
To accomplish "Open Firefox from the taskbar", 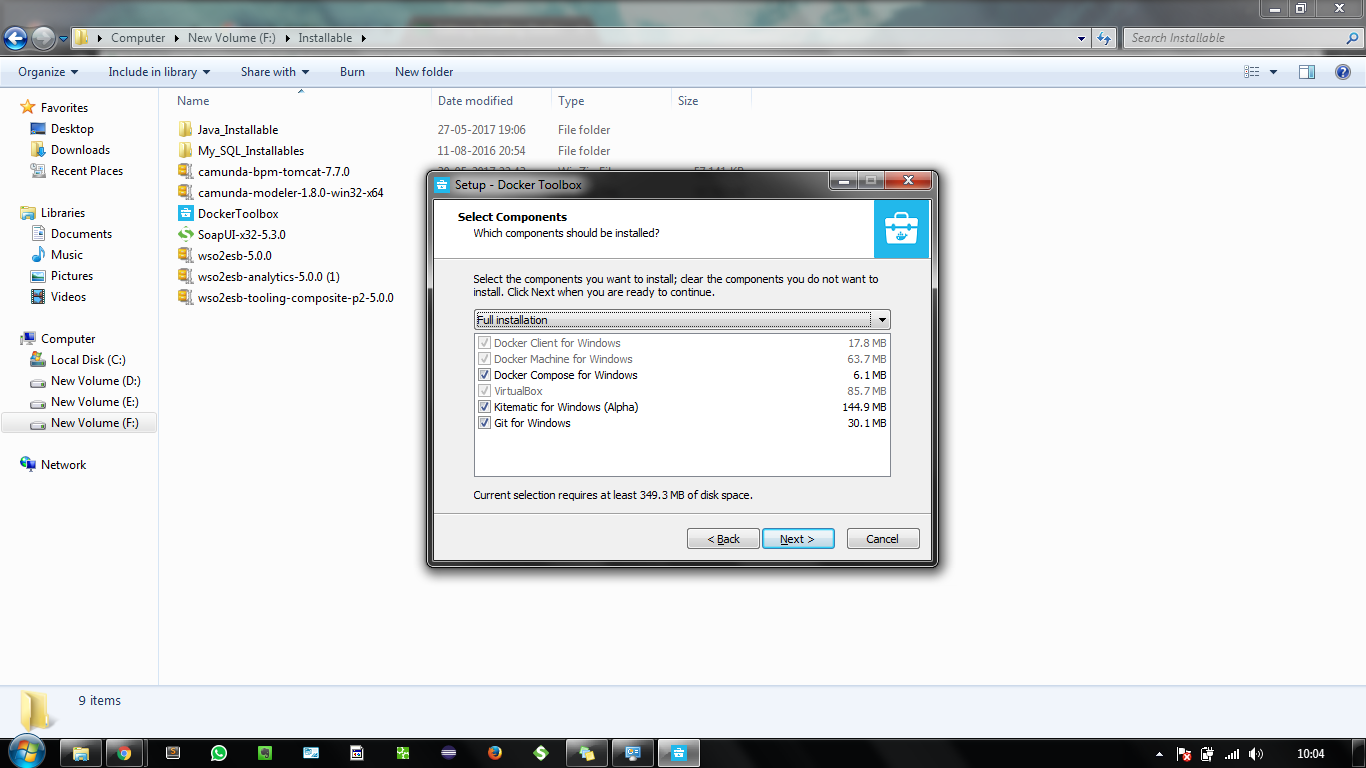I will [x=494, y=752].
